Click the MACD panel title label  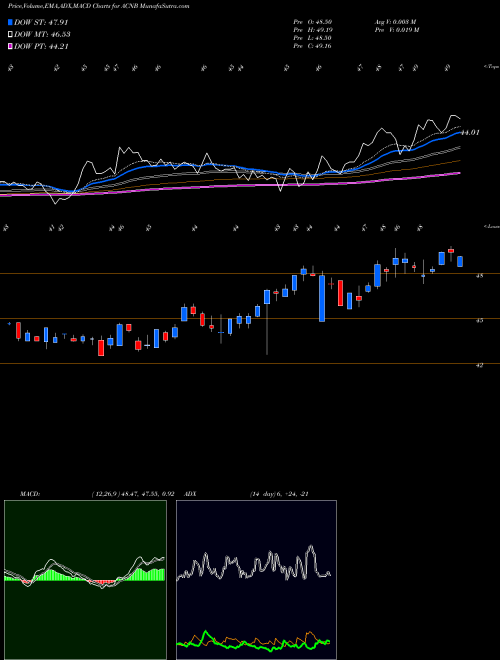point(30,494)
